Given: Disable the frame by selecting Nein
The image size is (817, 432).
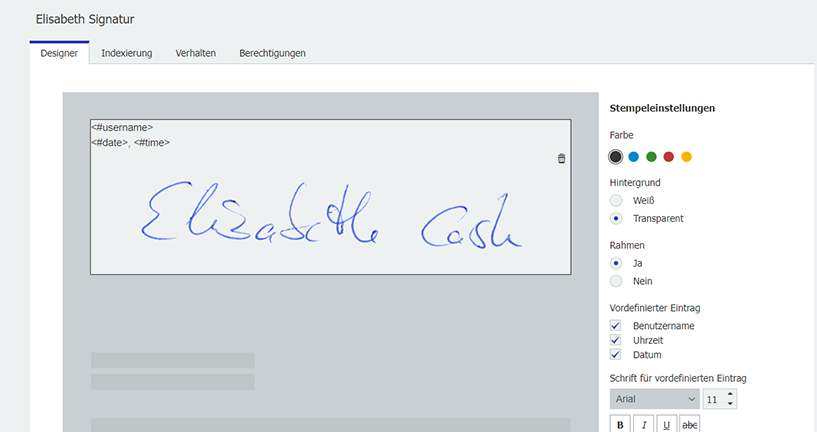Looking at the screenshot, I should click(616, 281).
